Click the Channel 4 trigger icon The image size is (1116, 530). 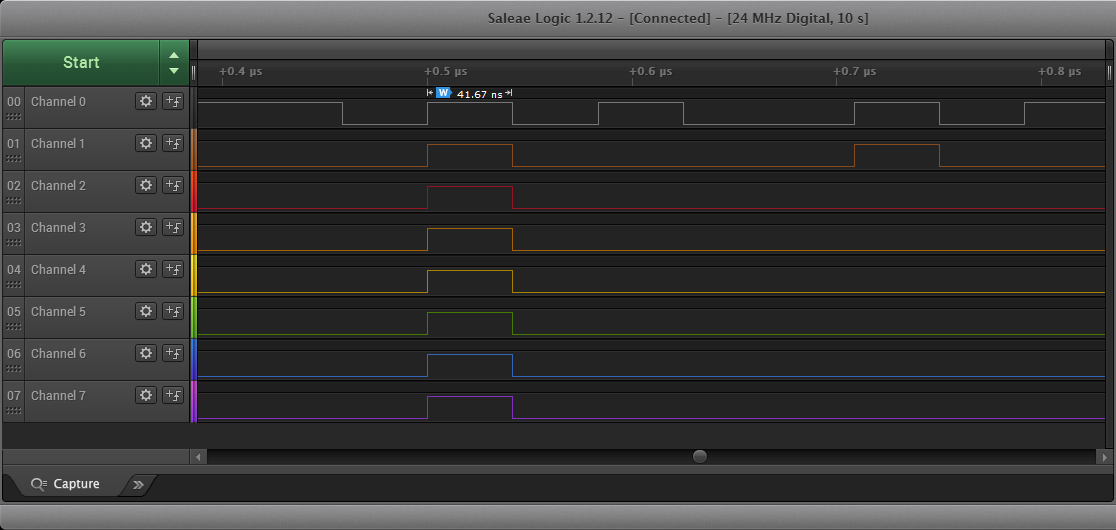point(173,269)
